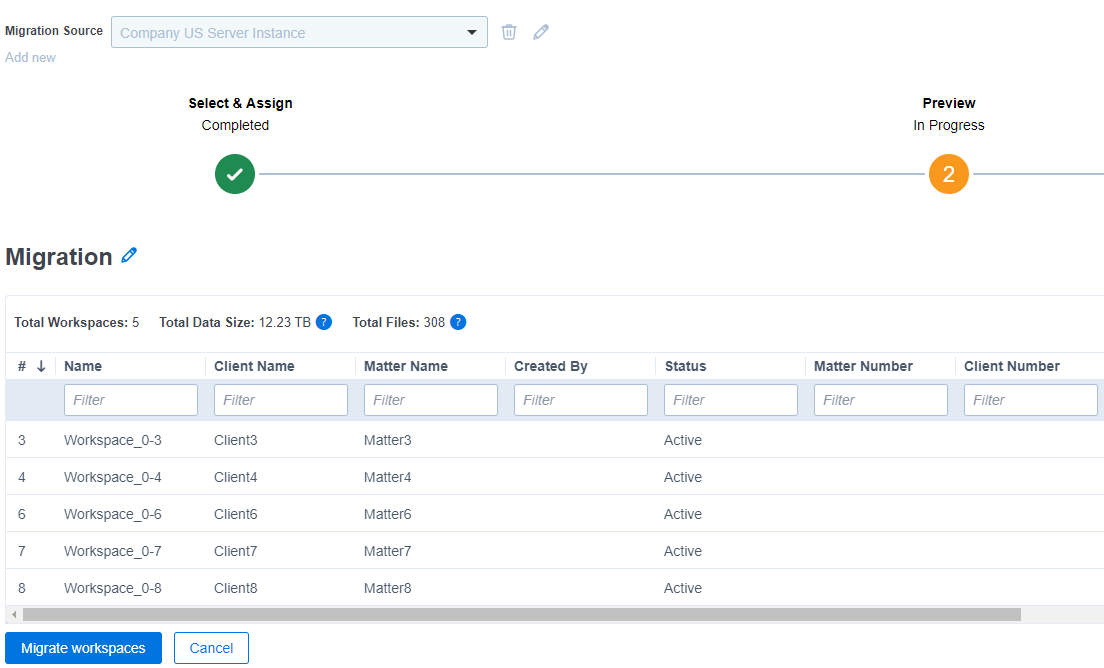Image resolution: width=1104 pixels, height=668 pixels.
Task: Edit the Migration title pencil icon
Action: pos(129,256)
